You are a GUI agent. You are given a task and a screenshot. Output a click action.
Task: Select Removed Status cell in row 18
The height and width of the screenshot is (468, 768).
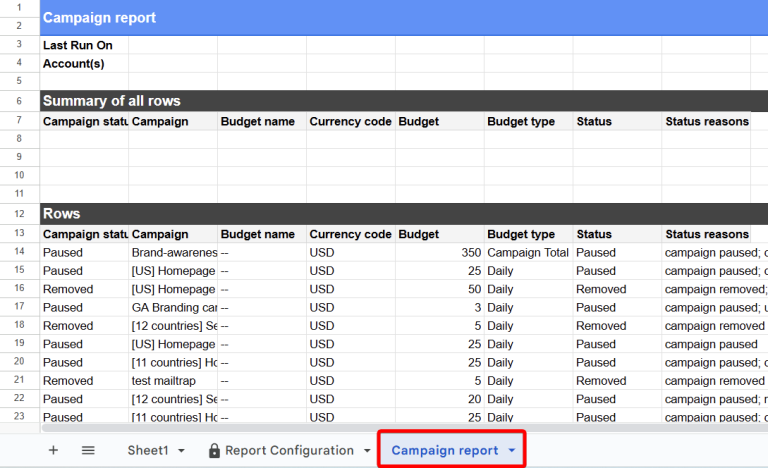pos(617,326)
